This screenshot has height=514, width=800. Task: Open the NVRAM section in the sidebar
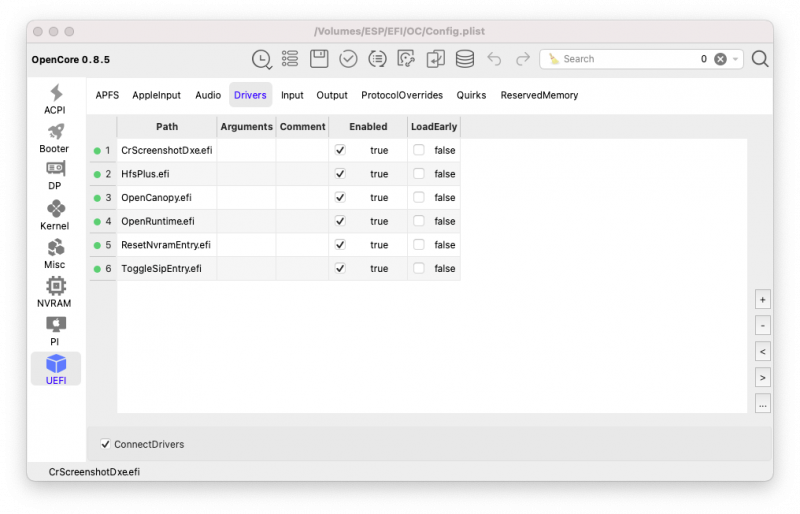pyautogui.click(x=55, y=292)
